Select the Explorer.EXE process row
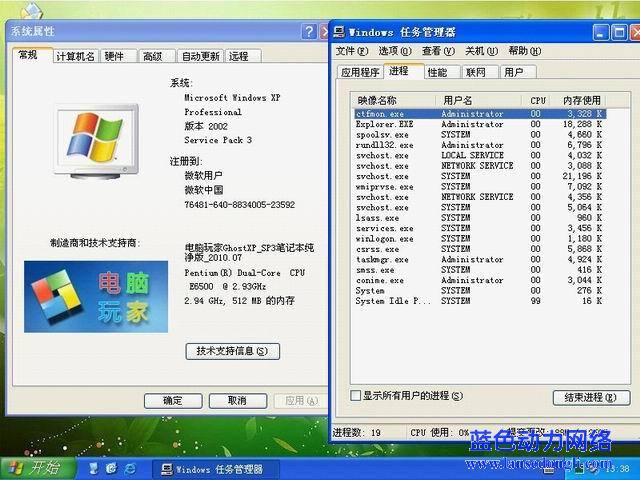Image resolution: width=640 pixels, height=480 pixels. [x=480, y=124]
